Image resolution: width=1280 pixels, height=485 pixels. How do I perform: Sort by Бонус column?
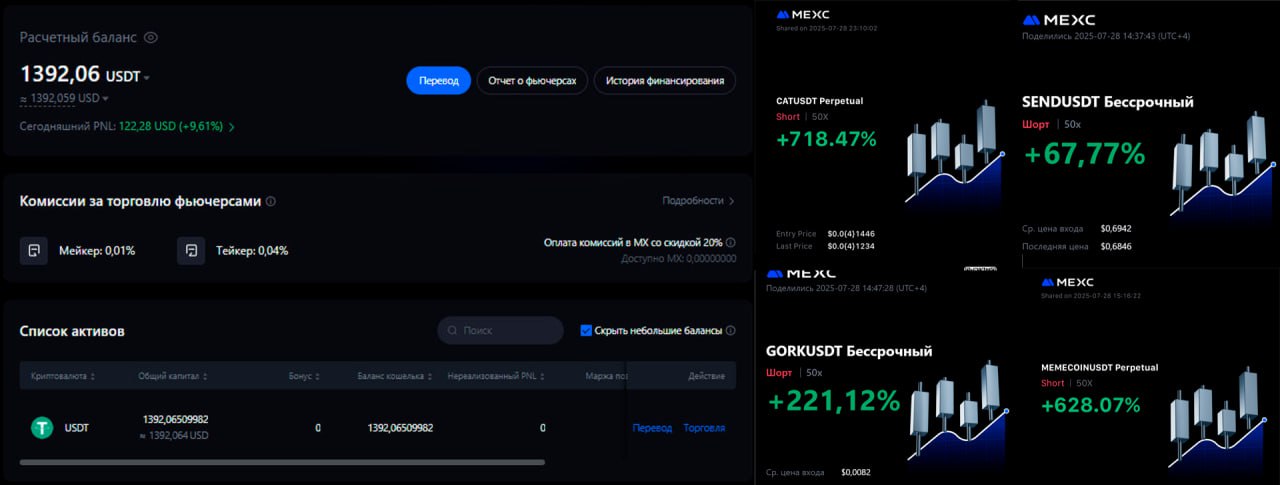click(304, 376)
